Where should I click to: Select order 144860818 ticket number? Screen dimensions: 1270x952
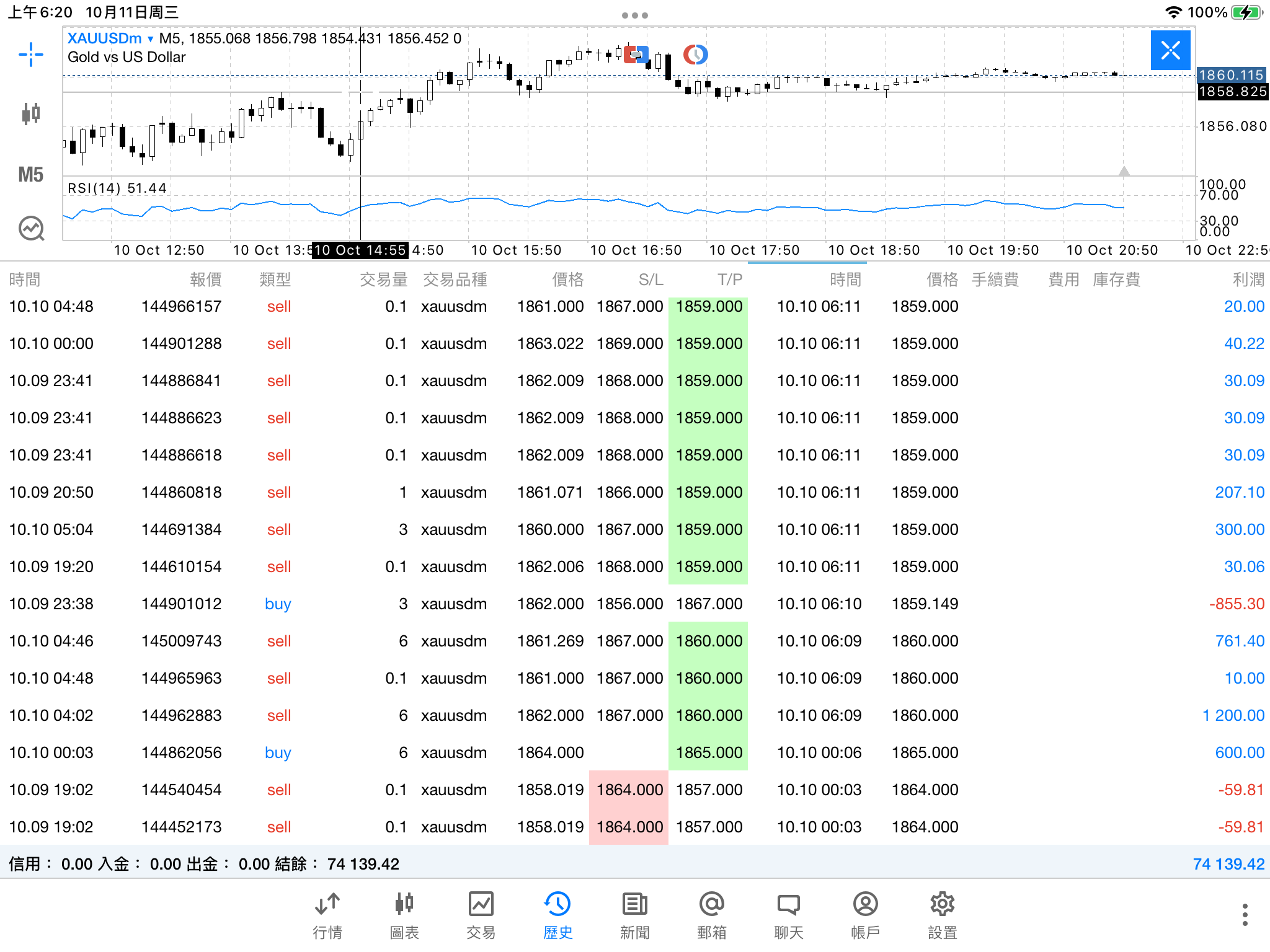pyautogui.click(x=181, y=492)
